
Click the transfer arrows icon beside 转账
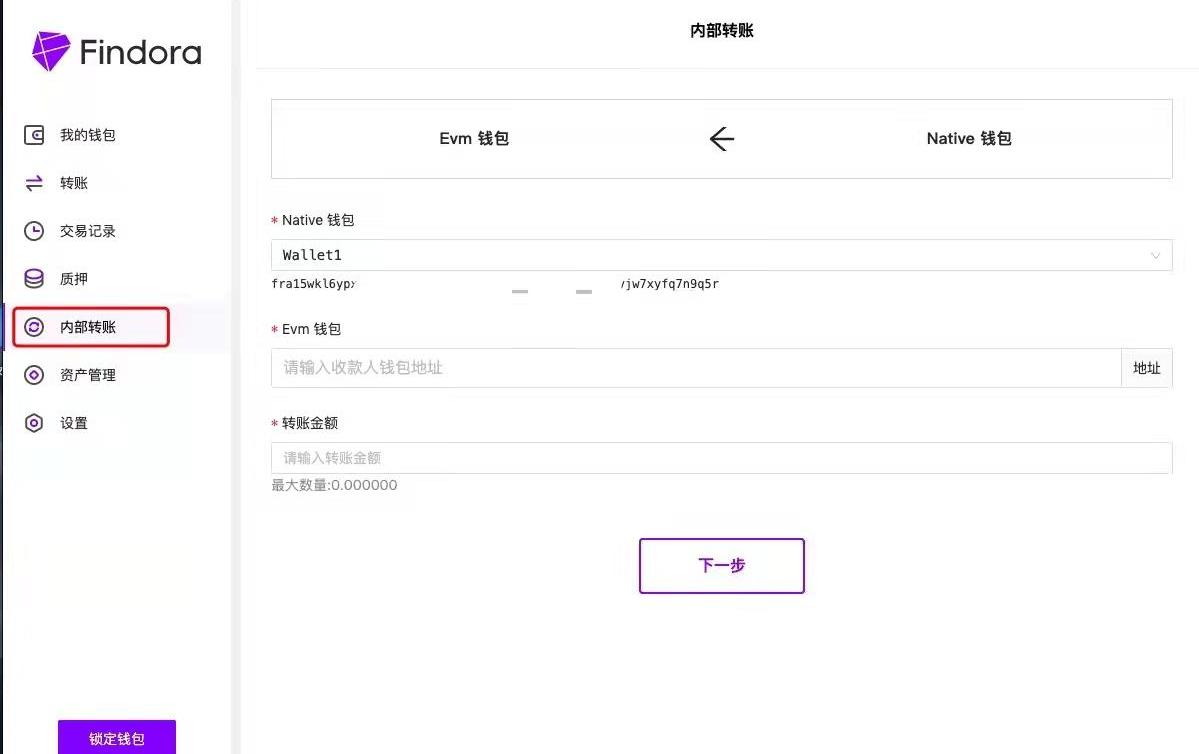[34, 183]
